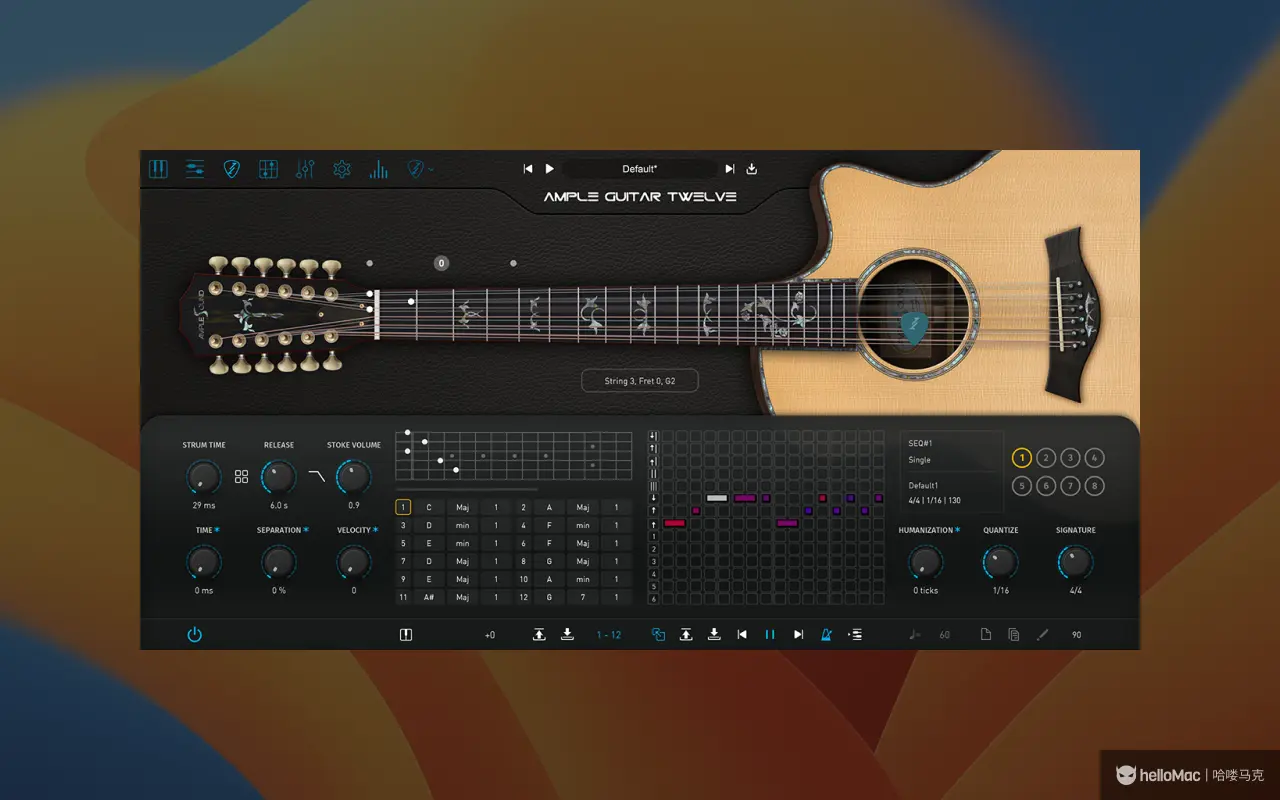This screenshot has width=1280, height=800.
Task: Advance to next preset with right arrow
Action: pos(729,168)
